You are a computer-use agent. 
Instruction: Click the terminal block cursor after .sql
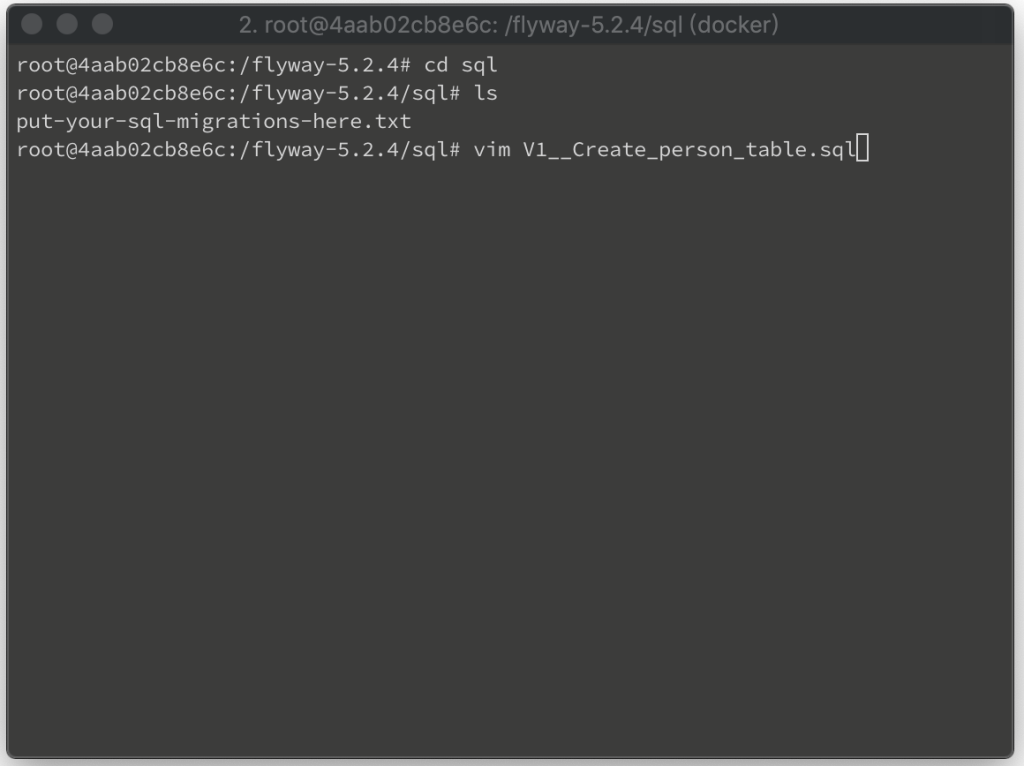pyautogui.click(x=863, y=148)
